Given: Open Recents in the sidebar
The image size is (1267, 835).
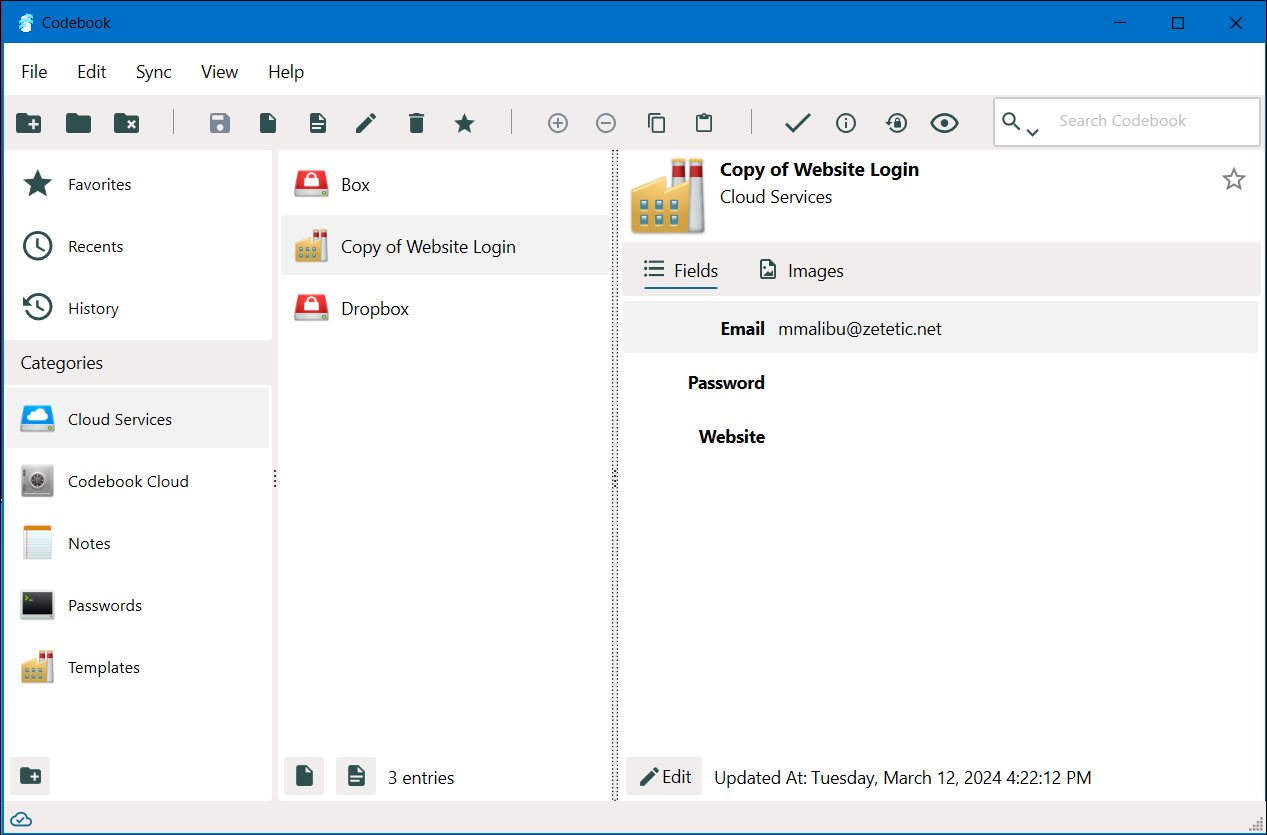Looking at the screenshot, I should [138, 247].
